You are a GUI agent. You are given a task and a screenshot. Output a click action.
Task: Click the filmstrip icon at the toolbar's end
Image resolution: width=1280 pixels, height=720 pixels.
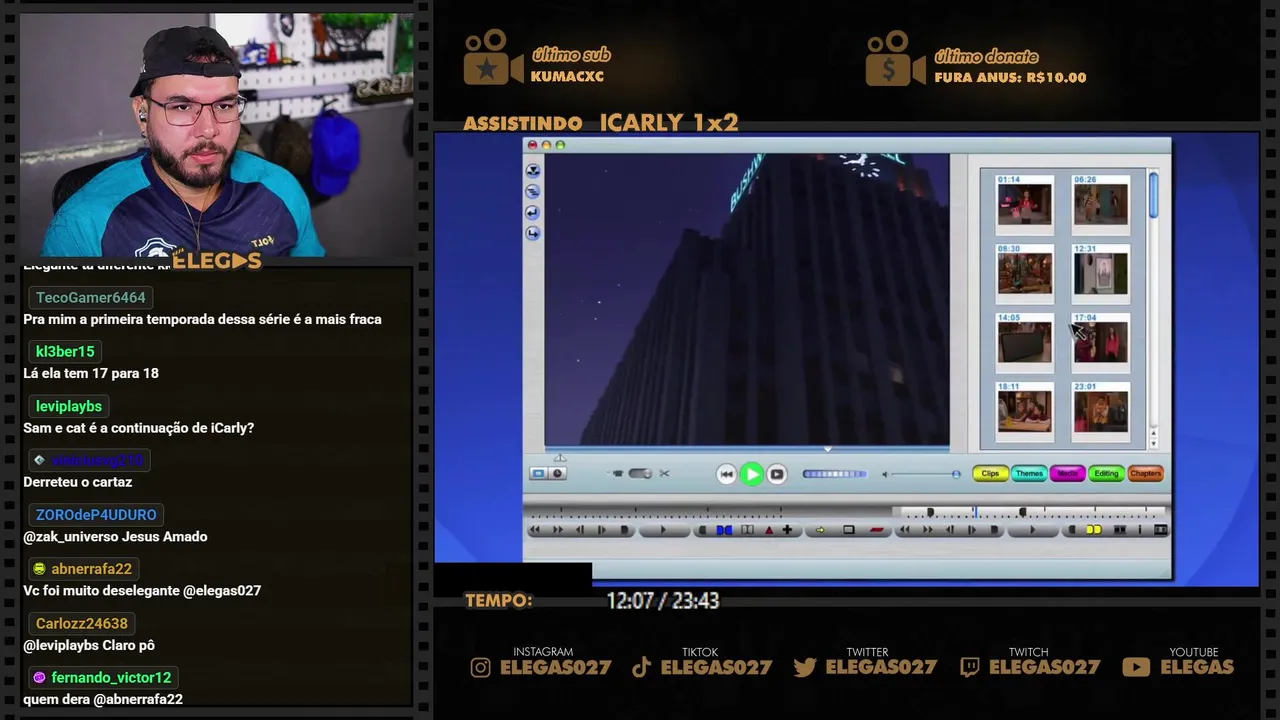(1161, 530)
